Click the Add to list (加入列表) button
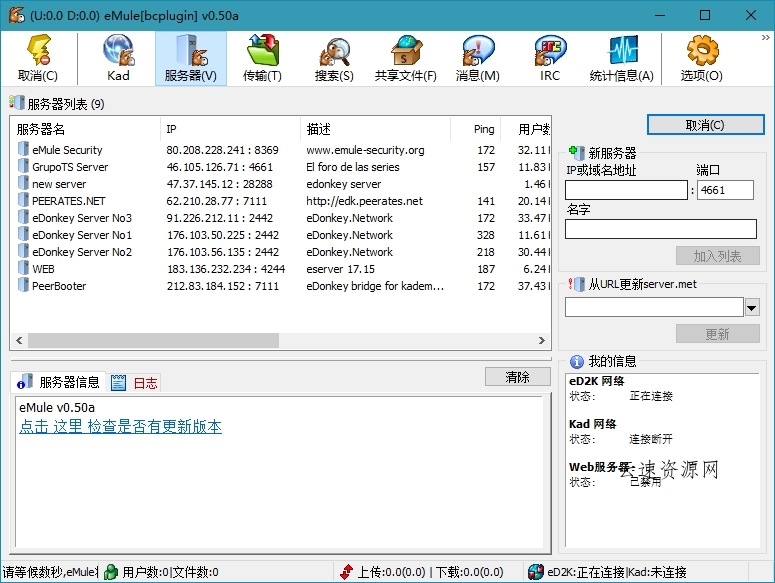Viewport: 775px width, 583px height. (717, 256)
